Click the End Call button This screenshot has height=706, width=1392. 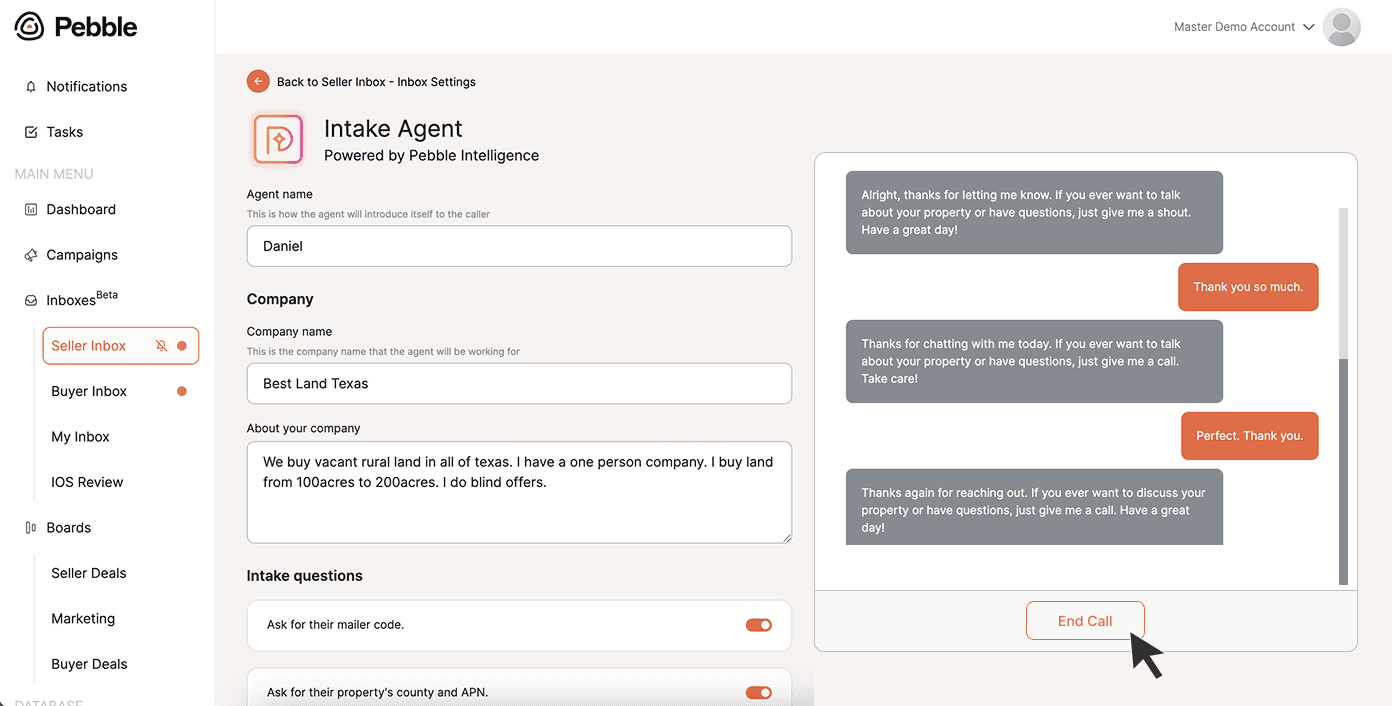click(x=1085, y=621)
